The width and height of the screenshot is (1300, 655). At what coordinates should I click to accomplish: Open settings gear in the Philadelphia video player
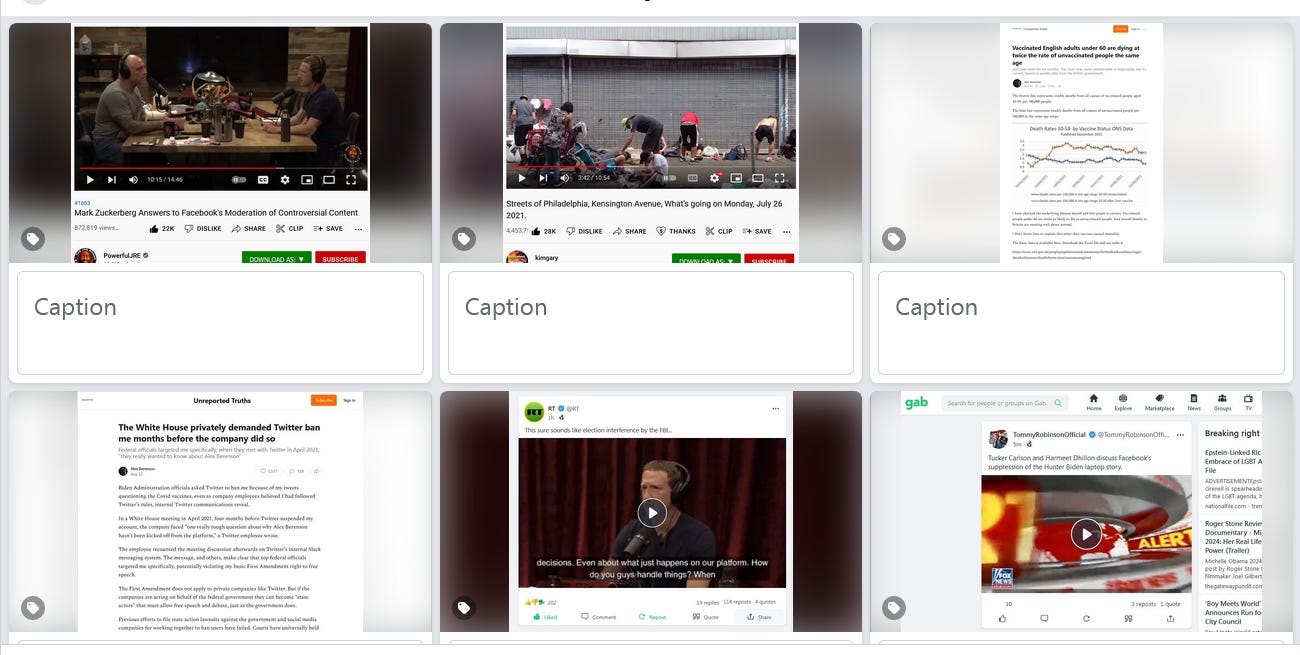(715, 178)
